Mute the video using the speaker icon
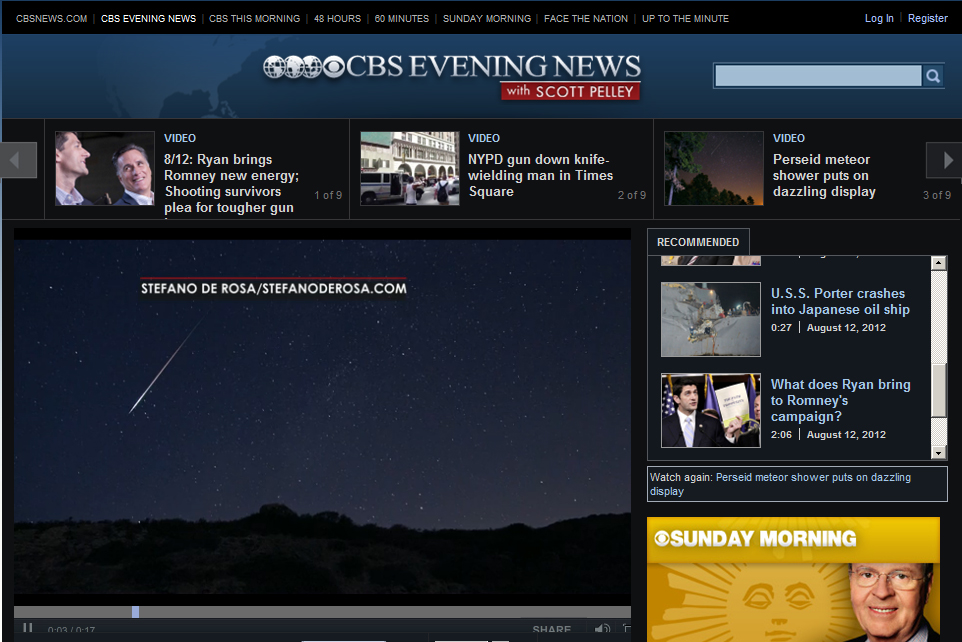This screenshot has height=642, width=962. point(602,630)
